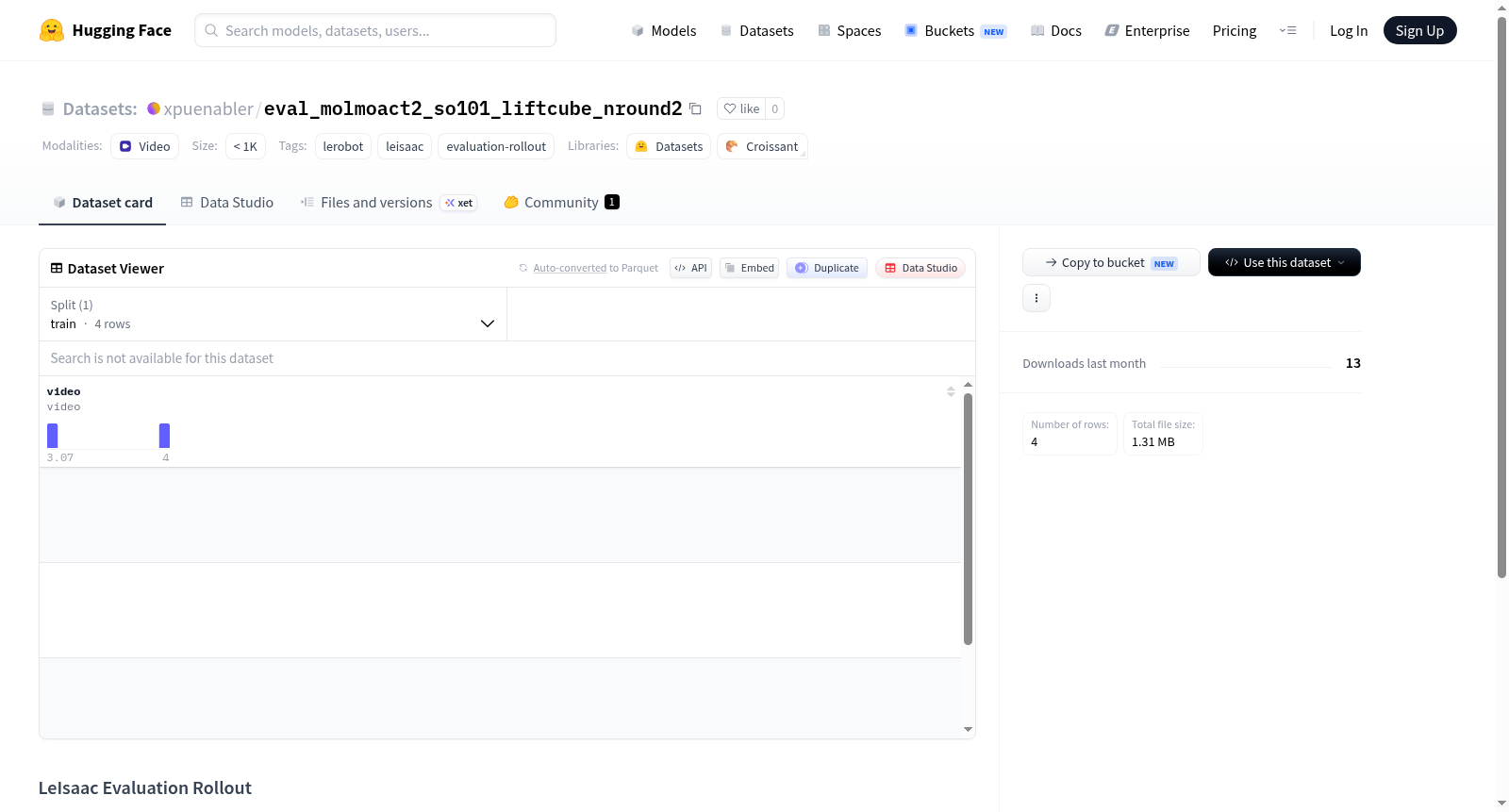Go to Models in top navigation
1509x812 pixels.
(664, 30)
